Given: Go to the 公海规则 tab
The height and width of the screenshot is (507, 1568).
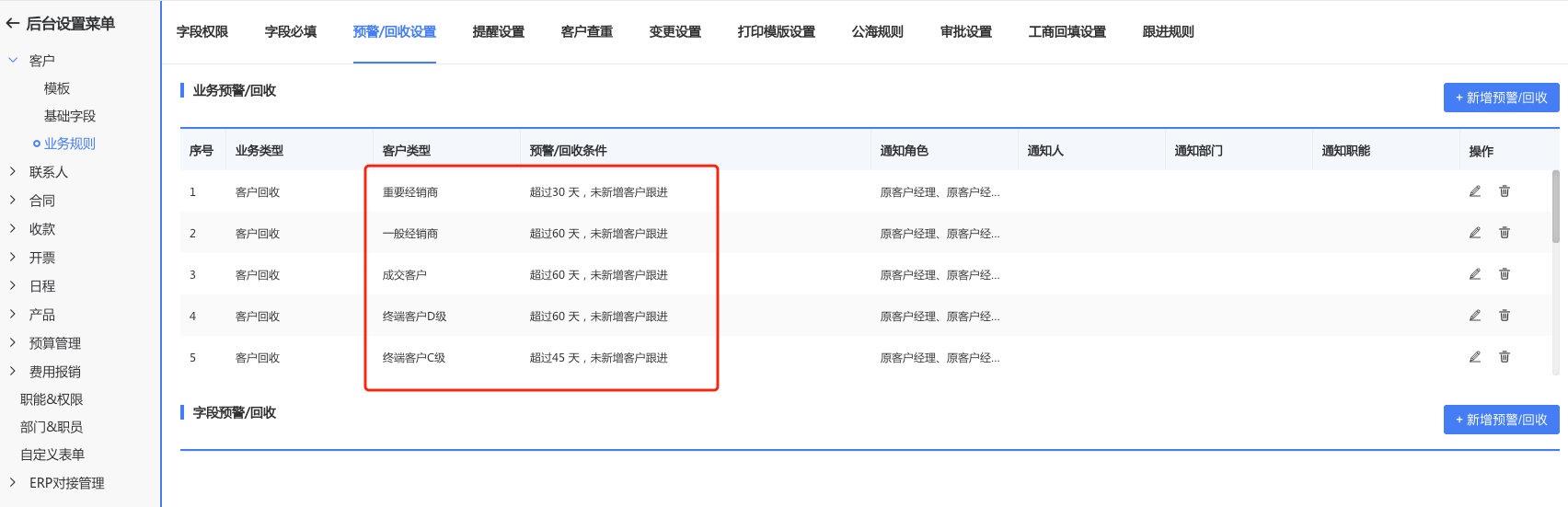Looking at the screenshot, I should pos(878,32).
